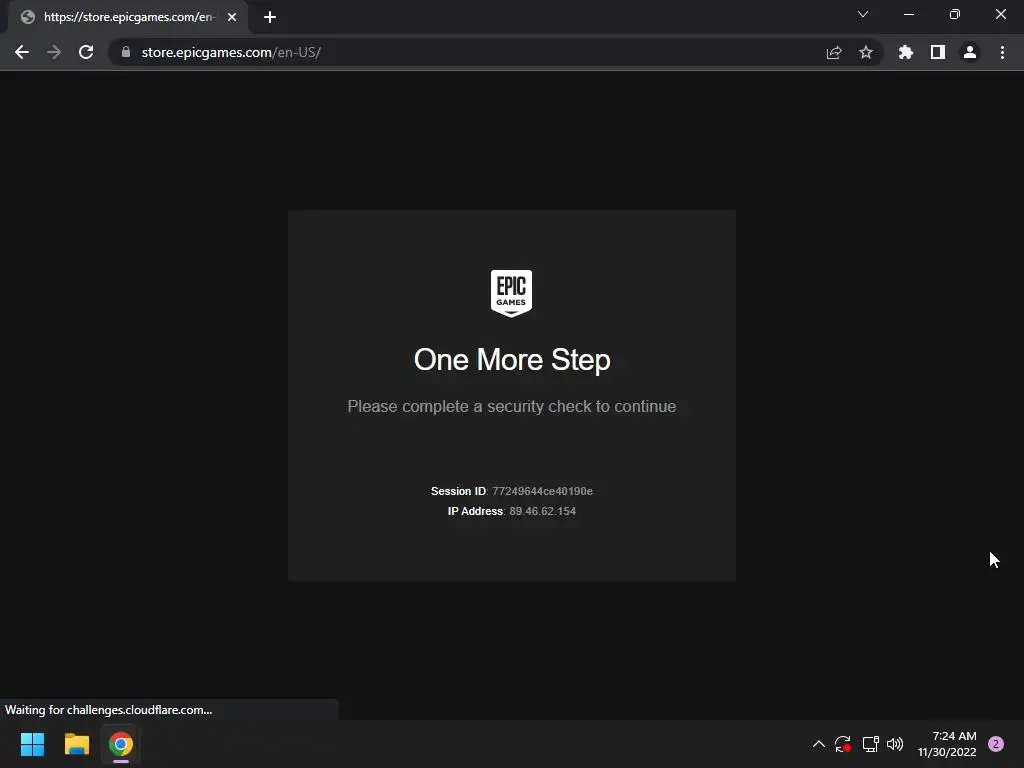Restore down the Chrome window
This screenshot has height=768, width=1024.
tap(955, 14)
